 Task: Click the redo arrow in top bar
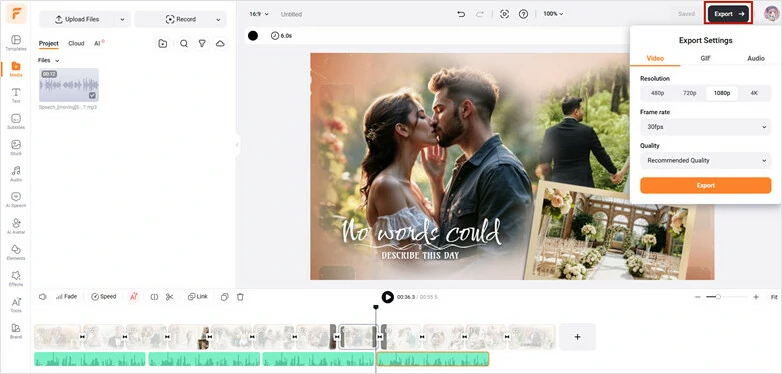coord(480,14)
